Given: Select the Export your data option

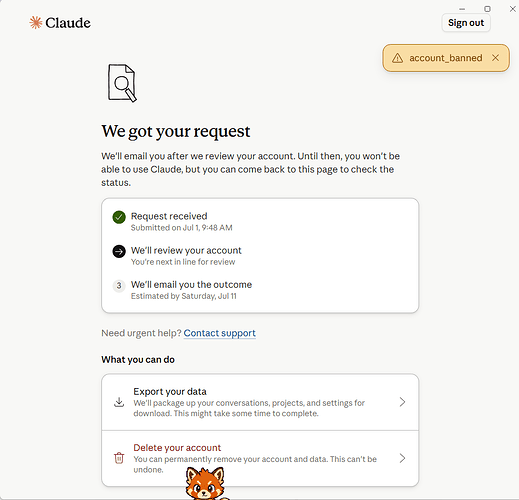Looking at the screenshot, I should [x=260, y=402].
